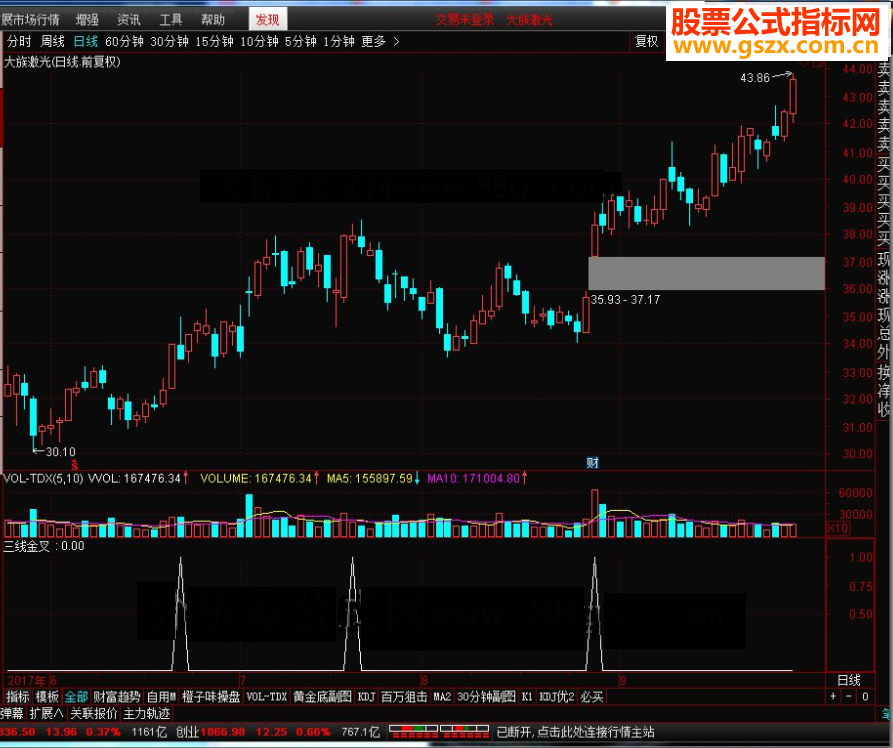Apply the 自用M indicator
This screenshot has height=748, width=893.
[x=161, y=697]
